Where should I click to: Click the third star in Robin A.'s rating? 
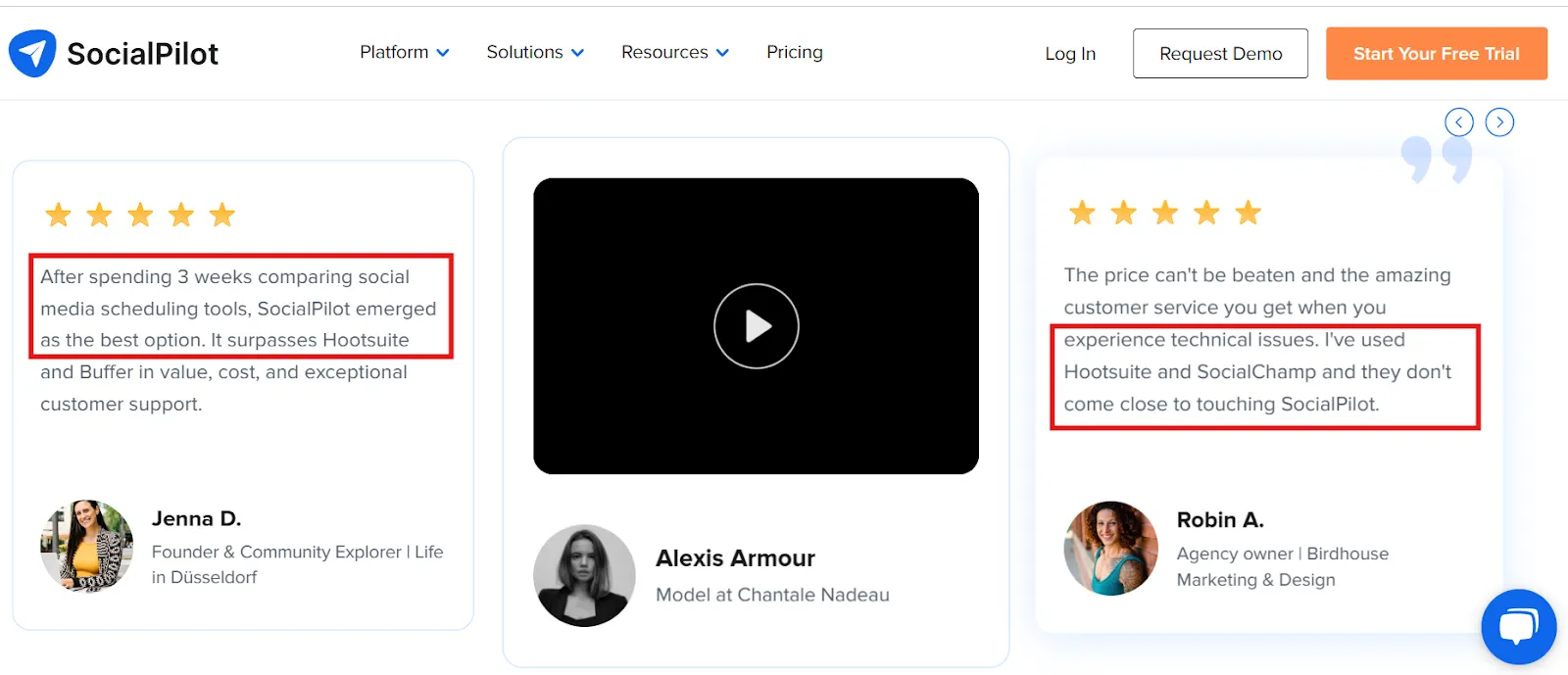coord(1165,213)
